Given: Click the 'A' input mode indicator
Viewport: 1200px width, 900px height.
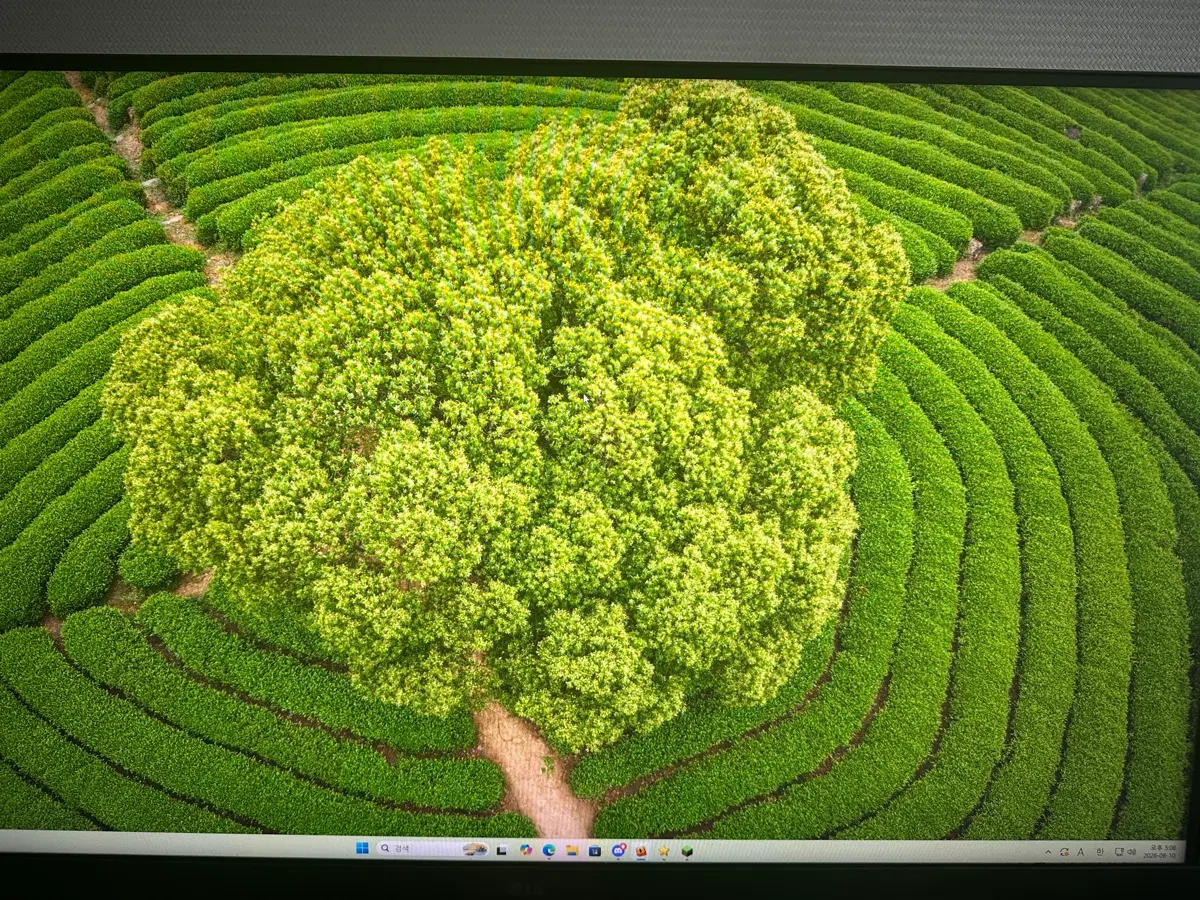Looking at the screenshot, I should point(1081,852).
